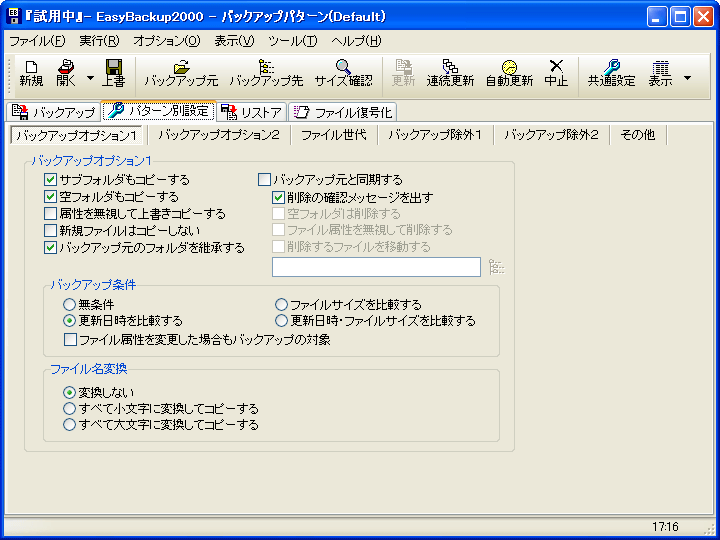
Task: Uncheck サブフォルダもコピーする checkbox
Action: click(50, 180)
